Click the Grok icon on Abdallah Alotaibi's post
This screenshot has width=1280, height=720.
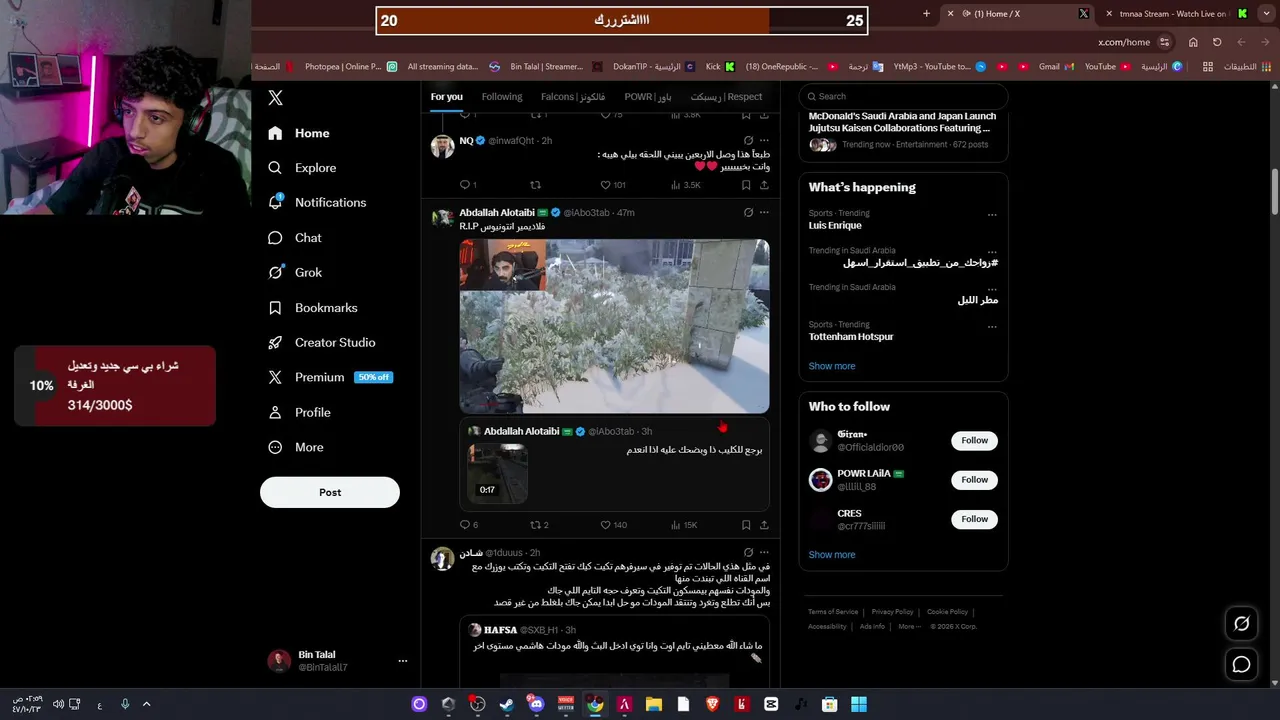748,213
